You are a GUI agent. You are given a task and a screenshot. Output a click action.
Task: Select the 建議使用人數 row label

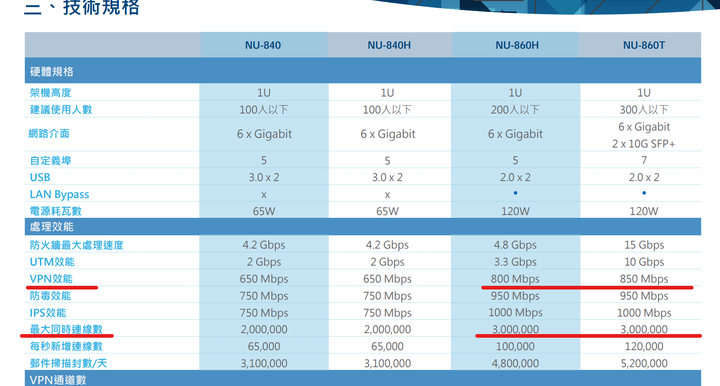coord(61,110)
